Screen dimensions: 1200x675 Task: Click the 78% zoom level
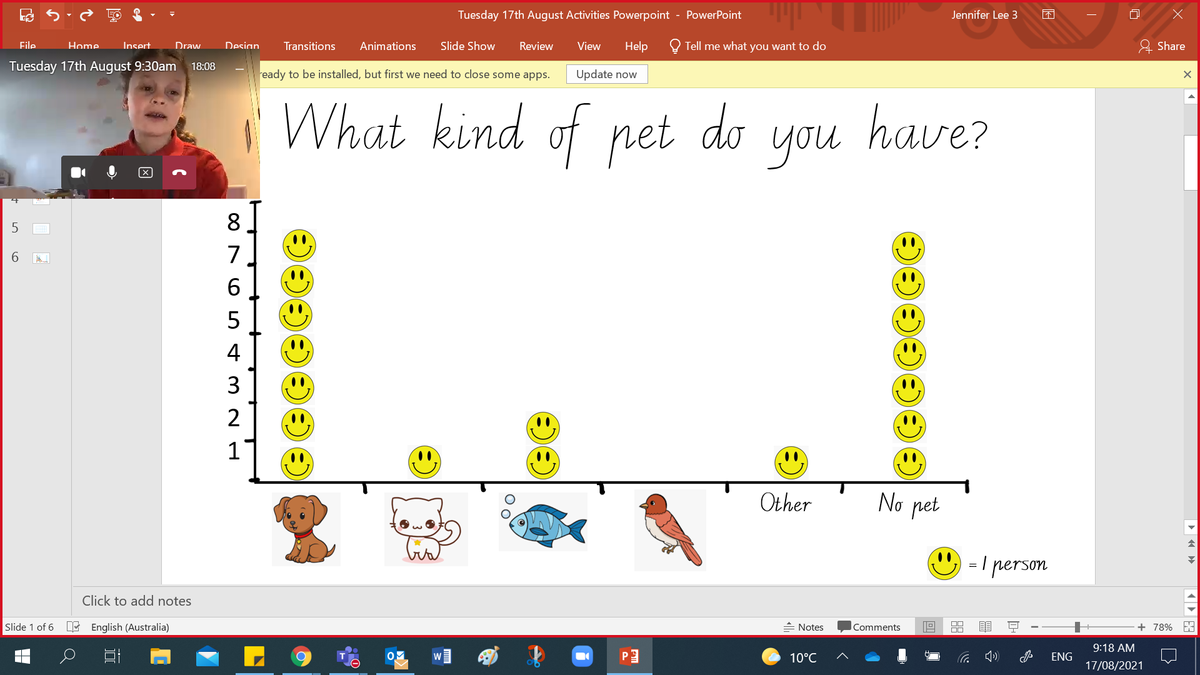tap(1162, 627)
